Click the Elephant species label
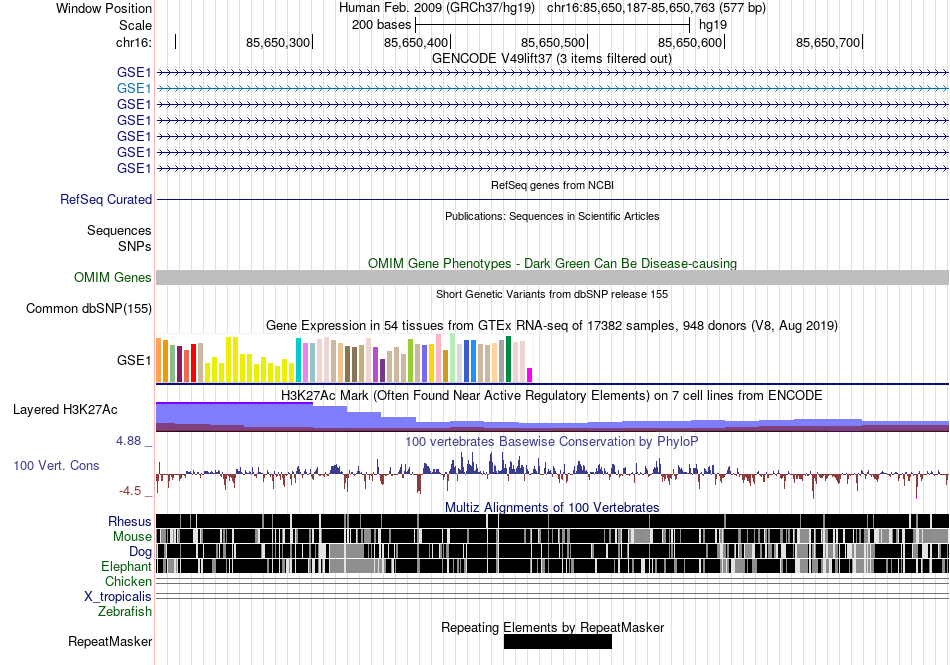Screen dimensions: 950x665 click(x=126, y=566)
